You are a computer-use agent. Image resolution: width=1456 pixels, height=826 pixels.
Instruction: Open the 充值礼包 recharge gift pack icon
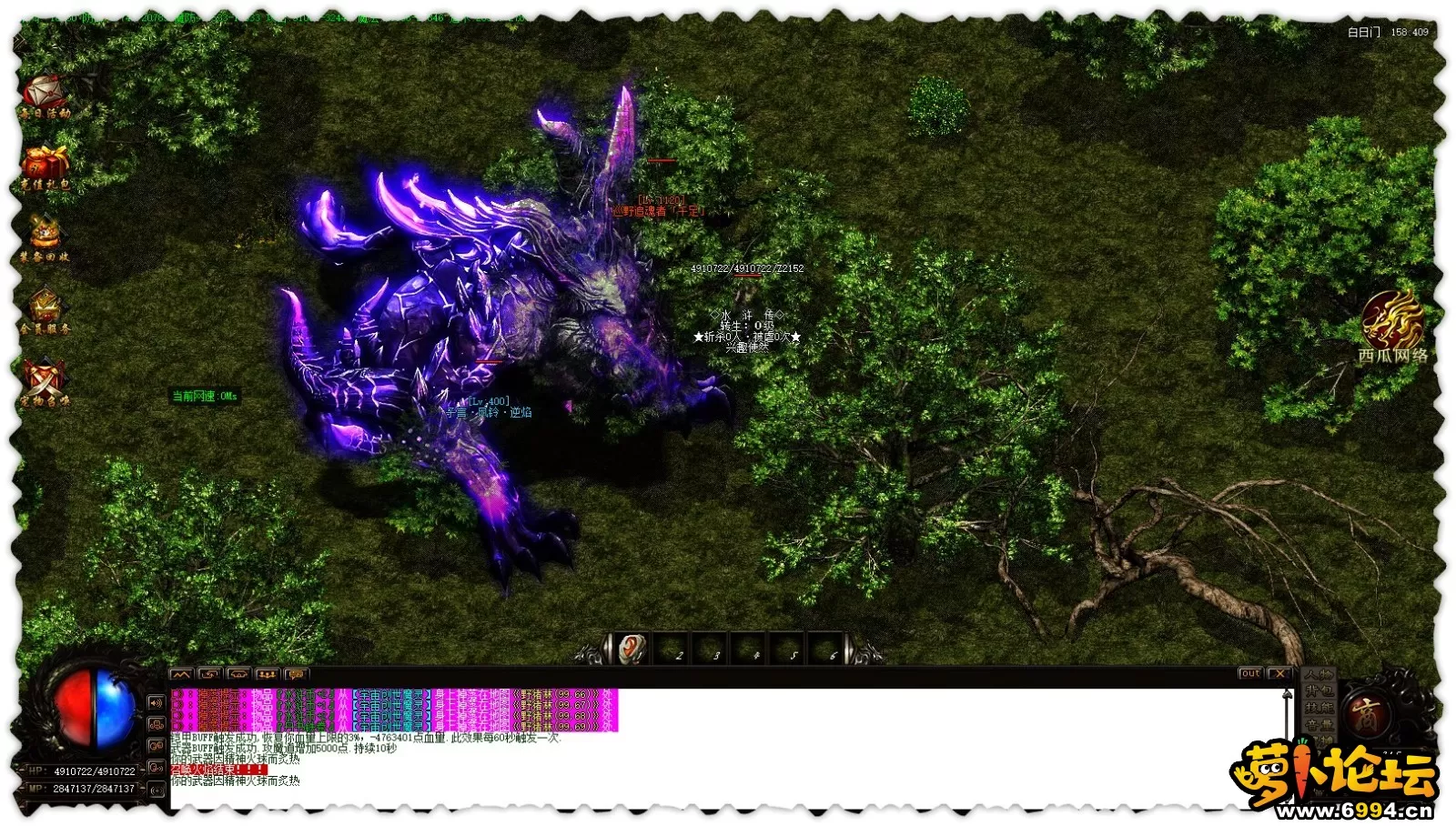(x=45, y=168)
